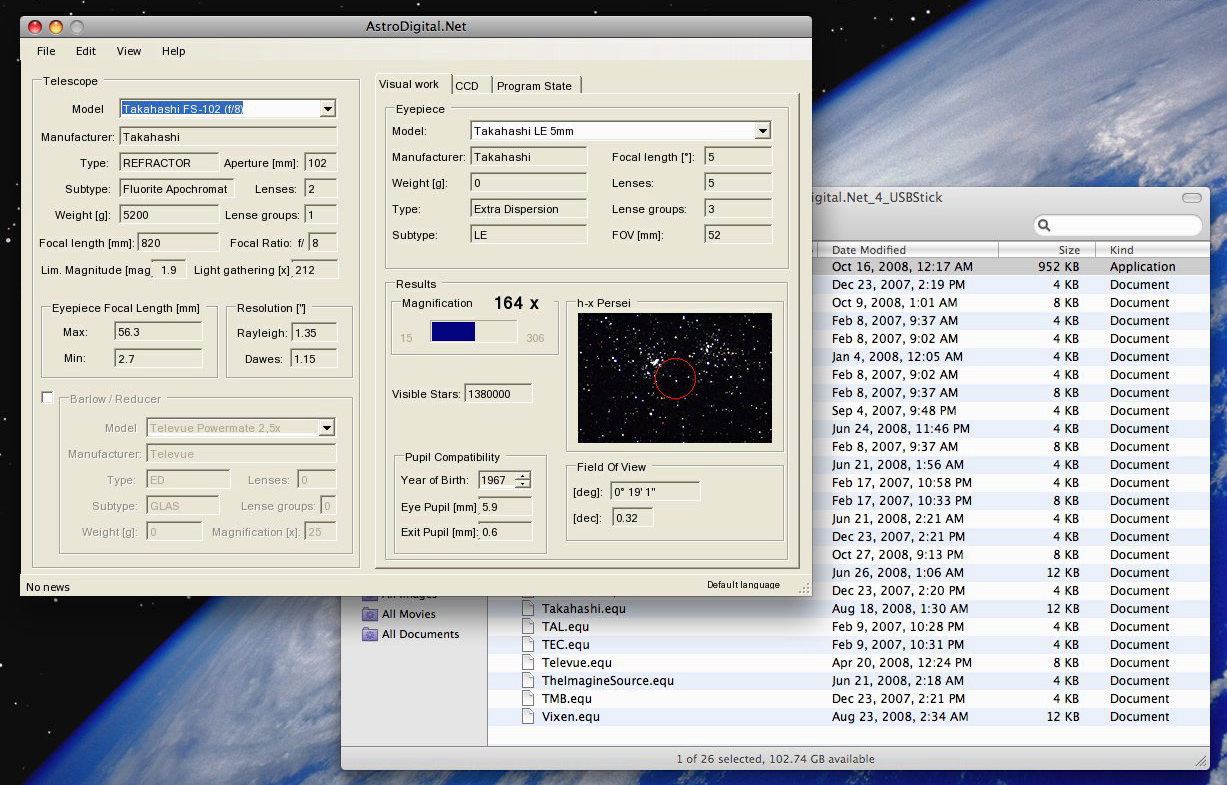Click the Vixen.equ file icon
This screenshot has height=785, width=1227.
[528, 716]
